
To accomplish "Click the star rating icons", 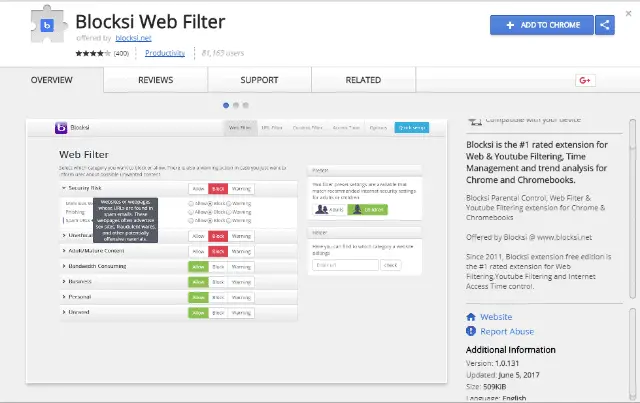I will [93, 53].
